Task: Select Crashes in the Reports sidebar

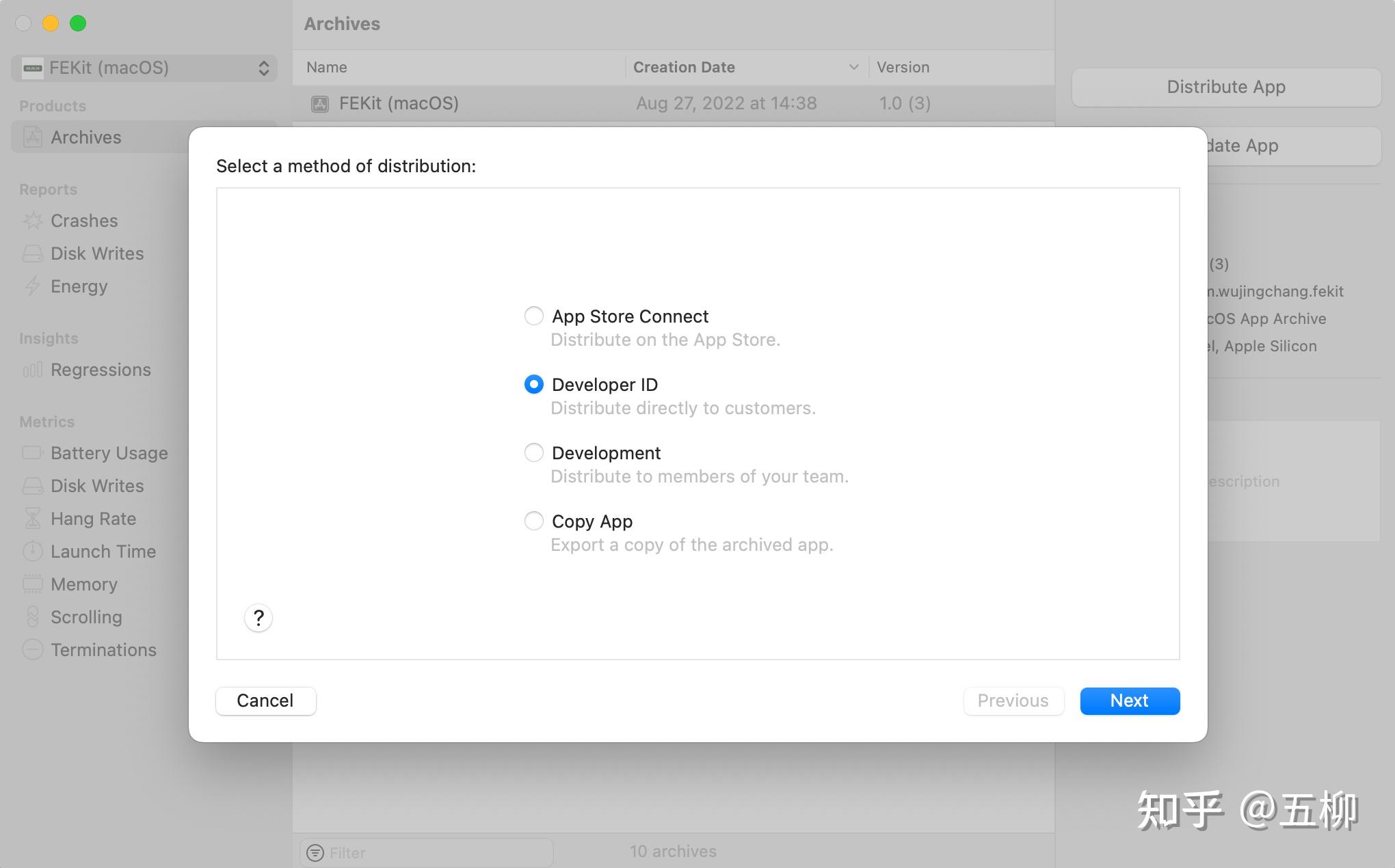Action: click(x=83, y=220)
